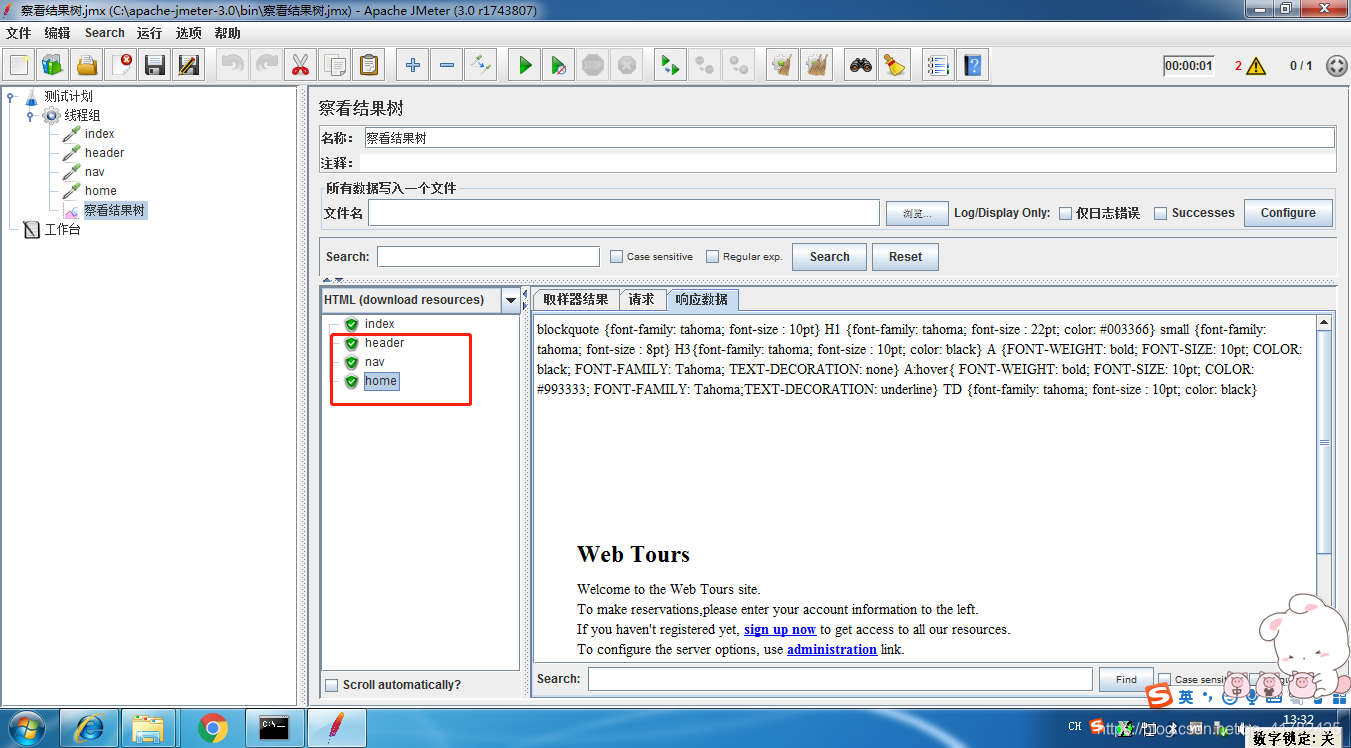Click the Remote shutdown all icon
Screen dimensions: 1351x748
739,65
